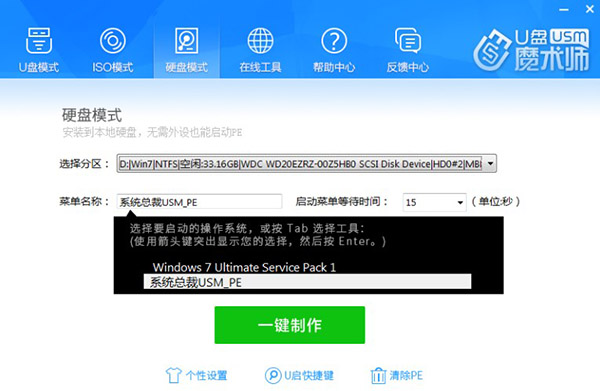This screenshot has height=391, width=600.
Task: Close the U盘魔术师 window
Action: pos(590,10)
